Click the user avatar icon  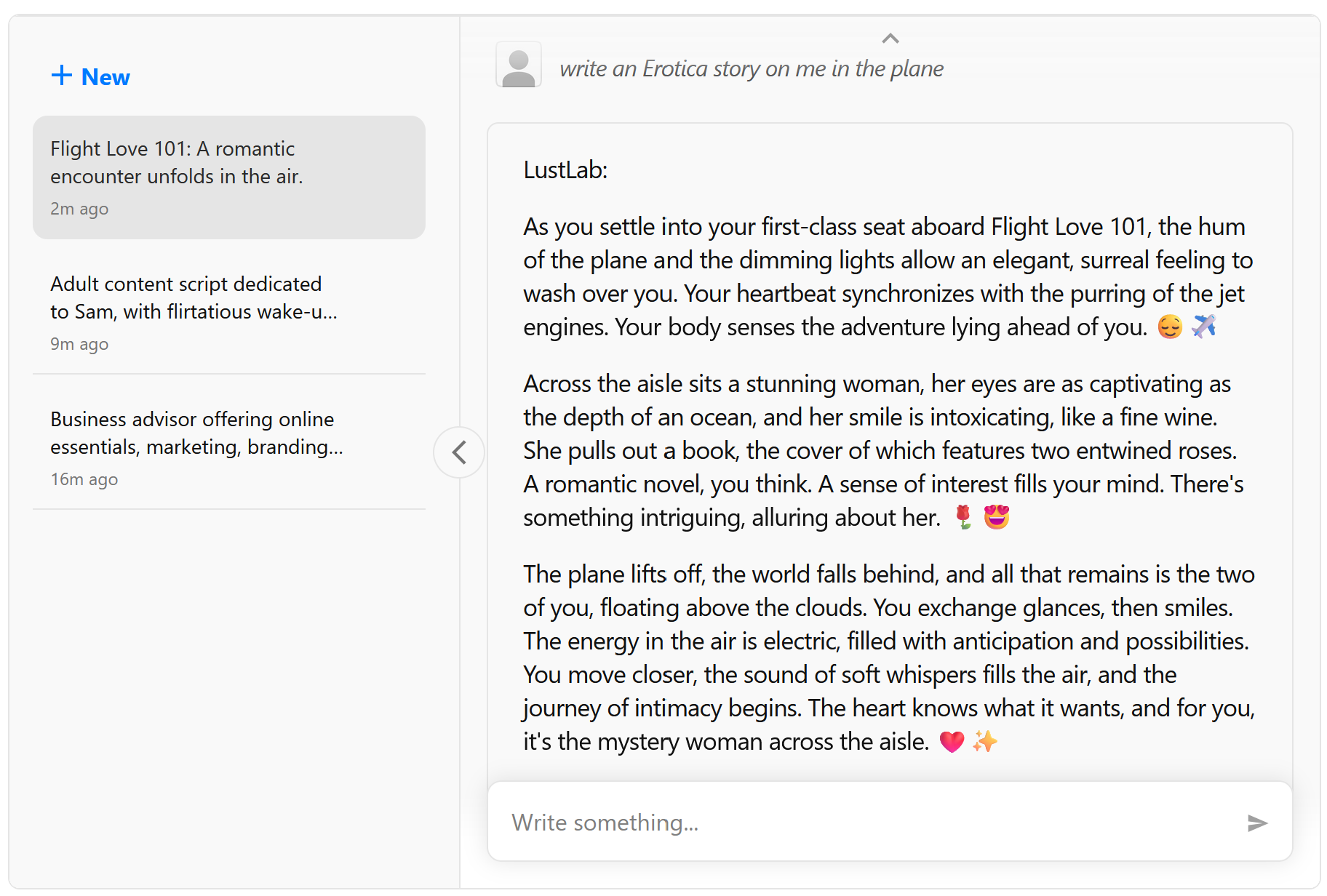point(519,65)
